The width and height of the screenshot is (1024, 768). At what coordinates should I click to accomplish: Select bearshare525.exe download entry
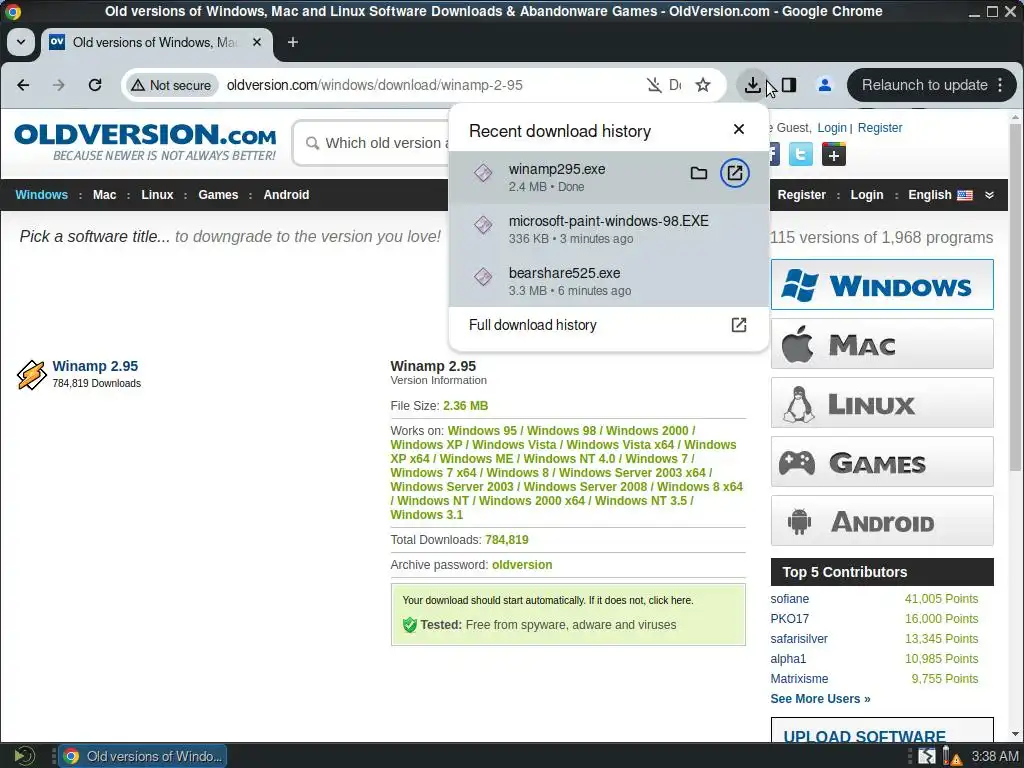[608, 281]
